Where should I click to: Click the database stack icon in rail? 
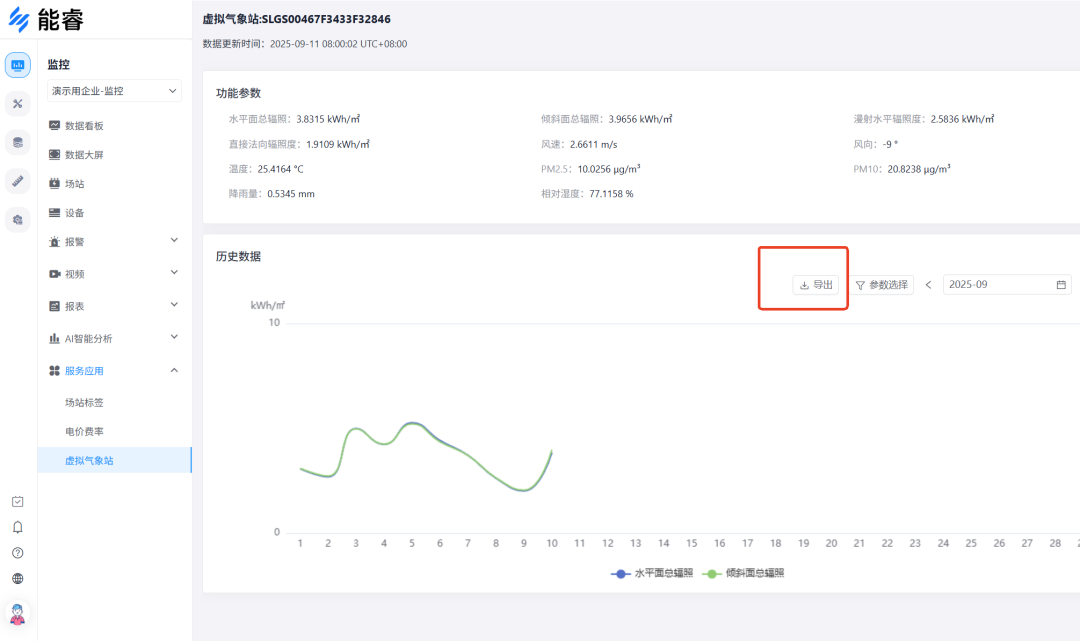[17, 142]
